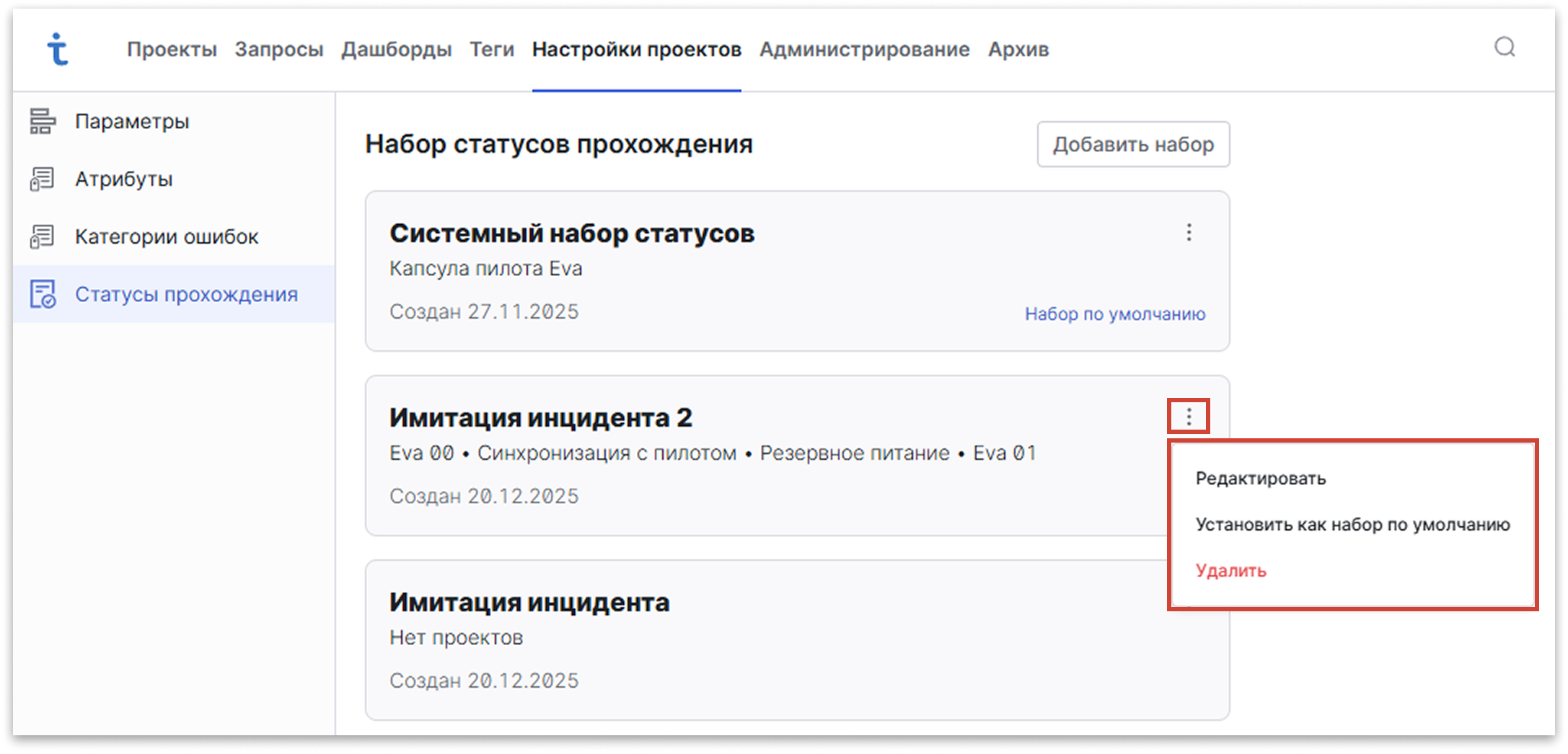Click the highlighted three-dot menu on Имитация инцидента 2
The image size is (1568, 754).
[x=1187, y=414]
